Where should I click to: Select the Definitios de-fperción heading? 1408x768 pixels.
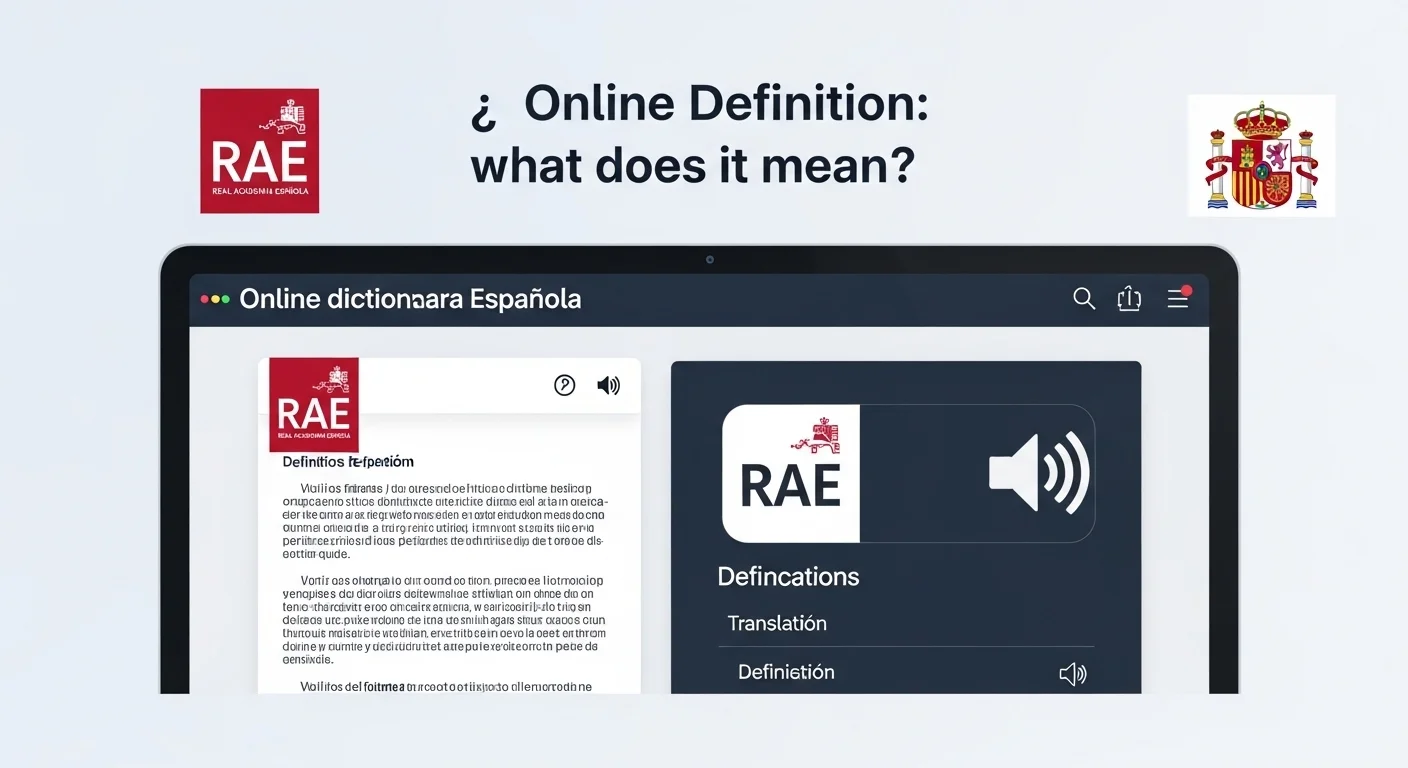click(x=349, y=461)
